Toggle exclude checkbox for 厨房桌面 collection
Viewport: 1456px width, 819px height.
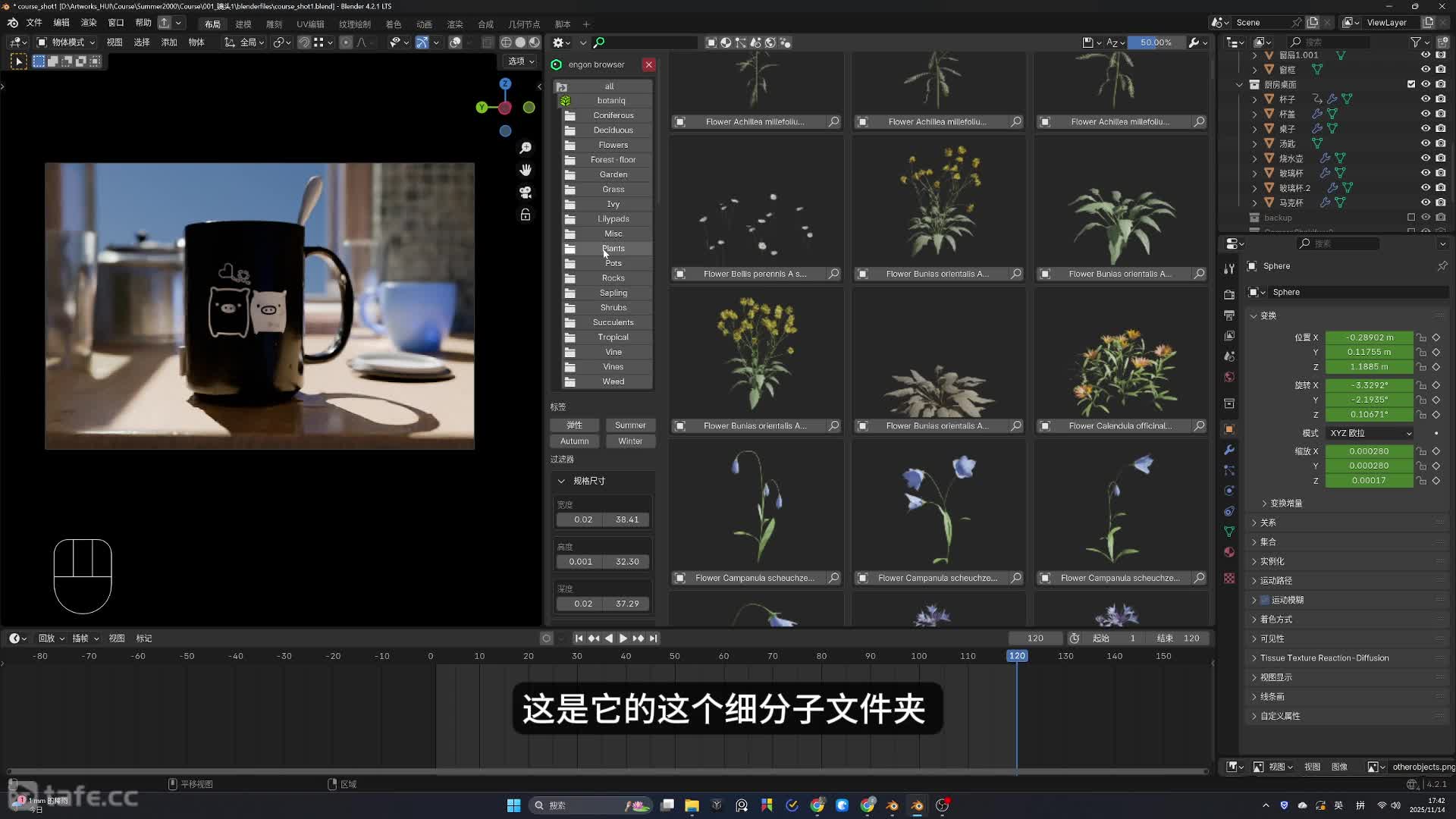[x=1410, y=84]
